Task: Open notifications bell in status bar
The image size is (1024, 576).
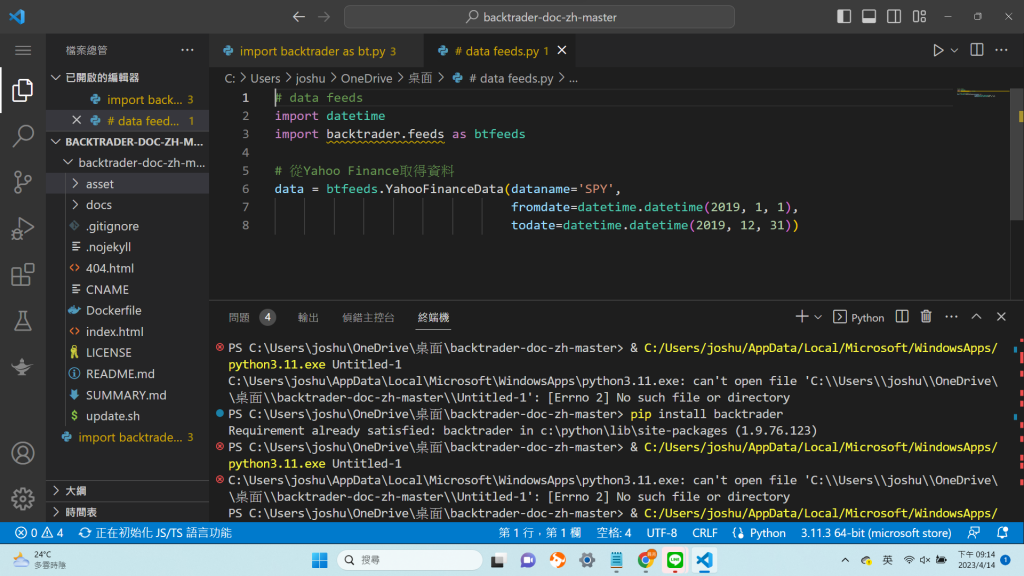Action: (x=1002, y=533)
